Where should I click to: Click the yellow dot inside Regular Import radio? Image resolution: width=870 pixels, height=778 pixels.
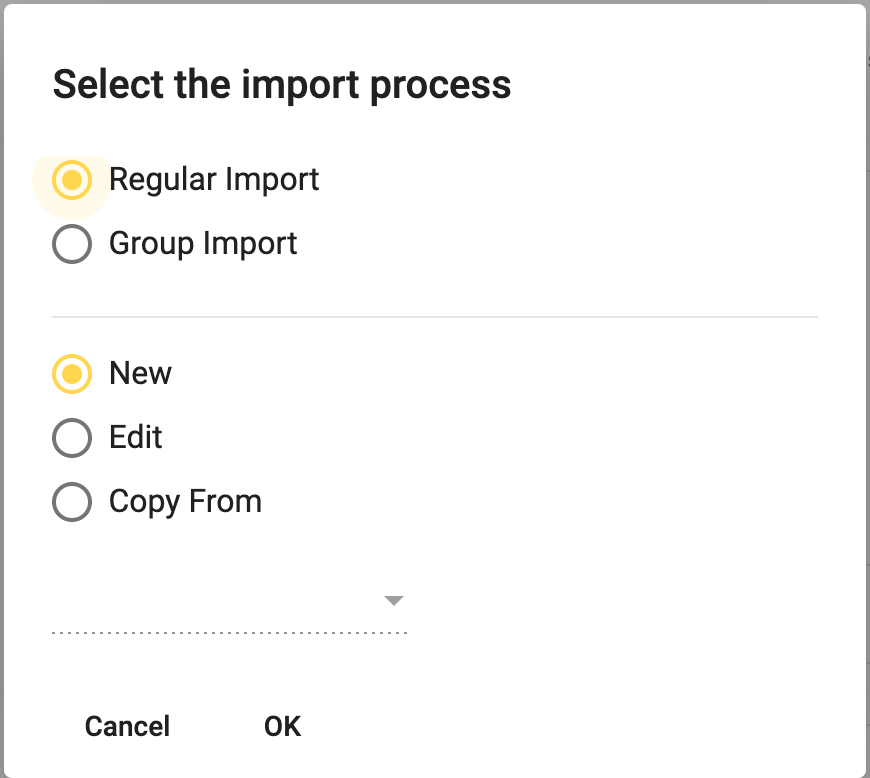tap(72, 180)
